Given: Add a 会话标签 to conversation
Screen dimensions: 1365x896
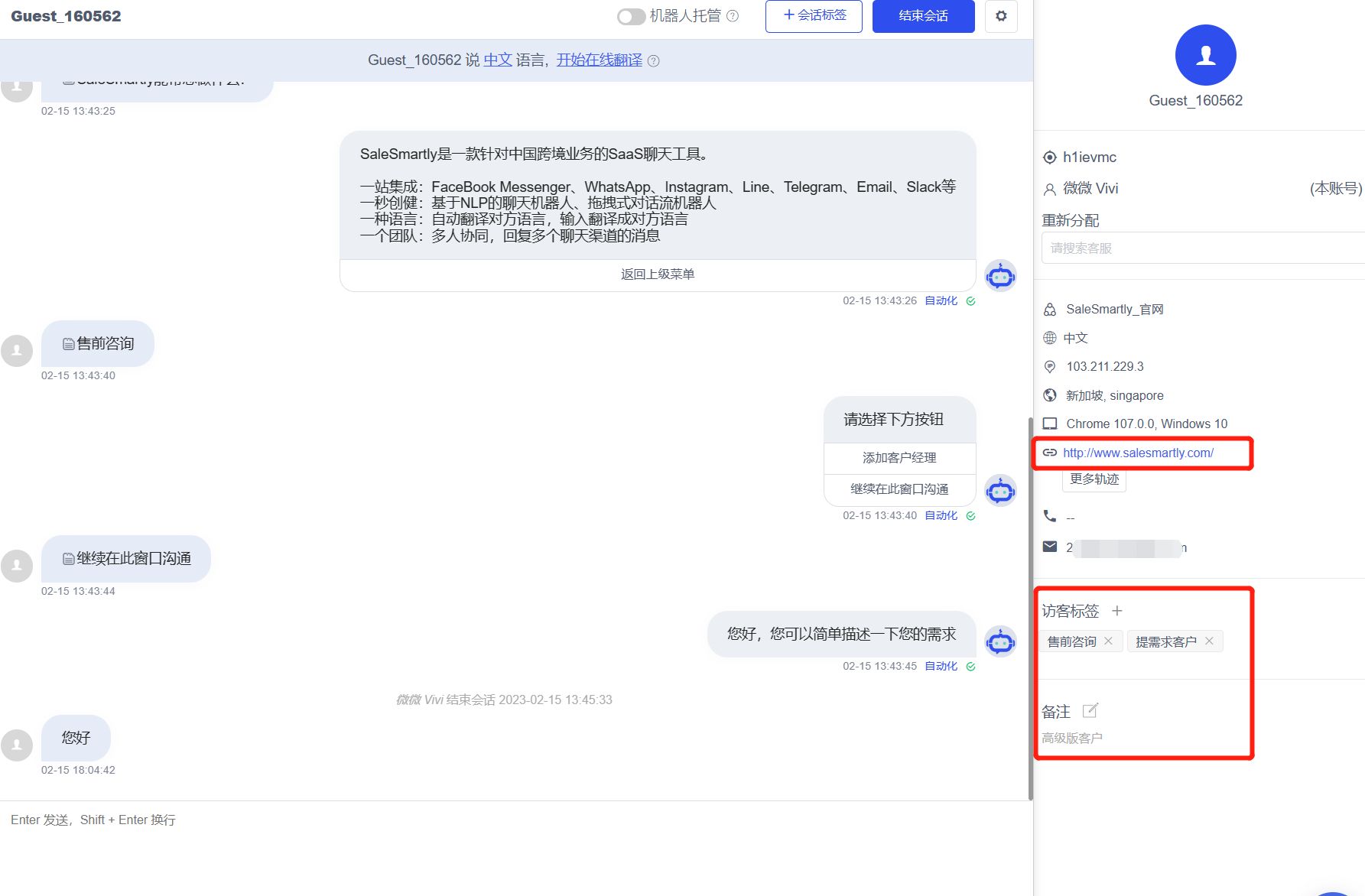Looking at the screenshot, I should coord(814,15).
